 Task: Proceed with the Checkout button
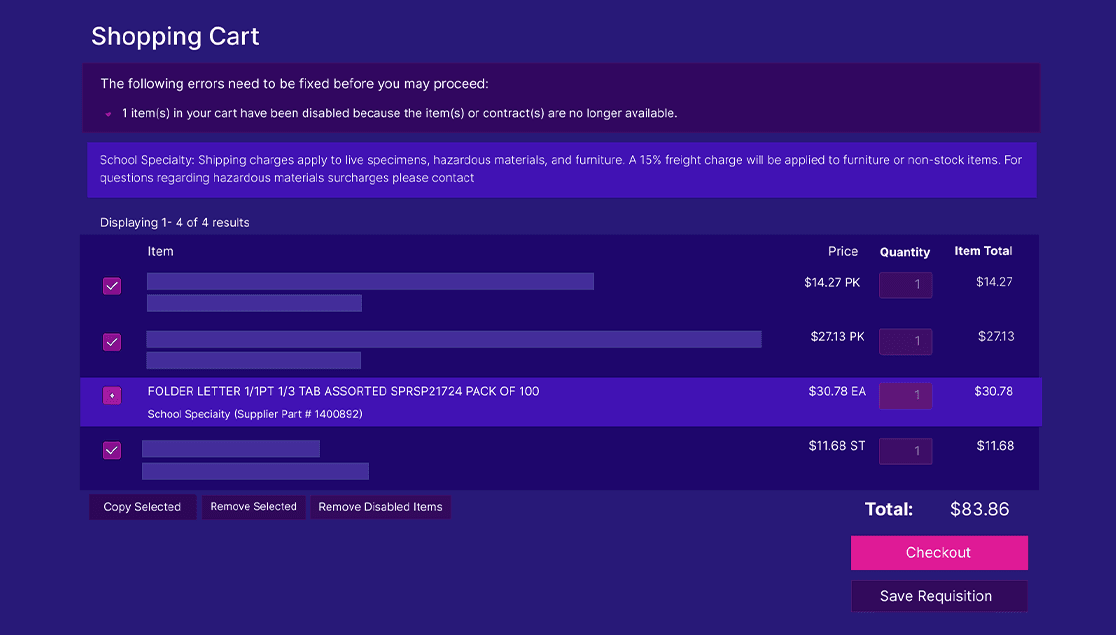click(x=938, y=553)
